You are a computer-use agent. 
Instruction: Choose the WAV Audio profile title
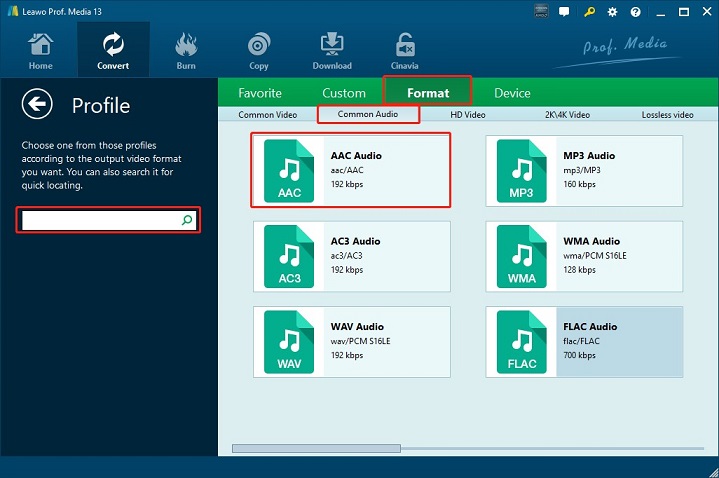point(357,327)
